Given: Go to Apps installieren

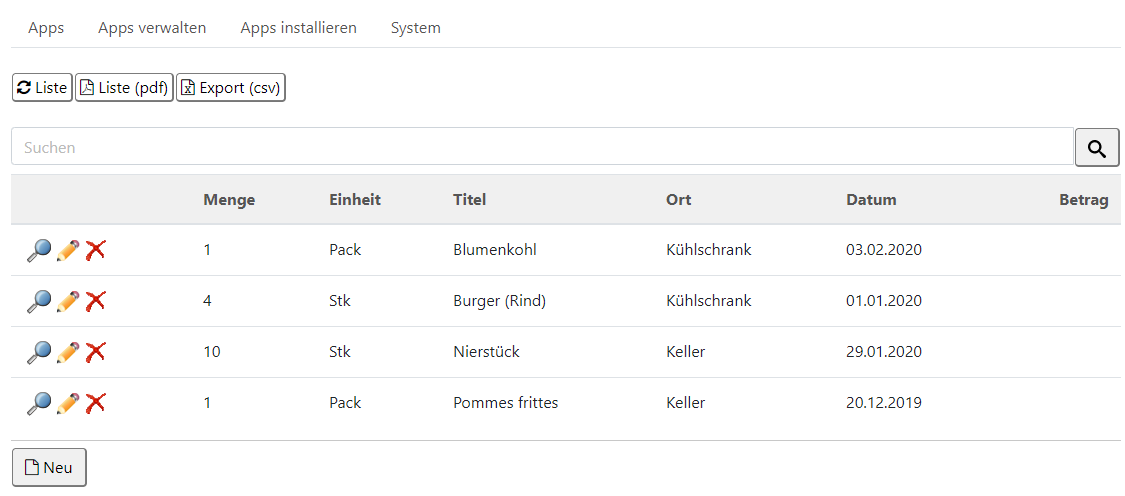Looking at the screenshot, I should coord(298,28).
